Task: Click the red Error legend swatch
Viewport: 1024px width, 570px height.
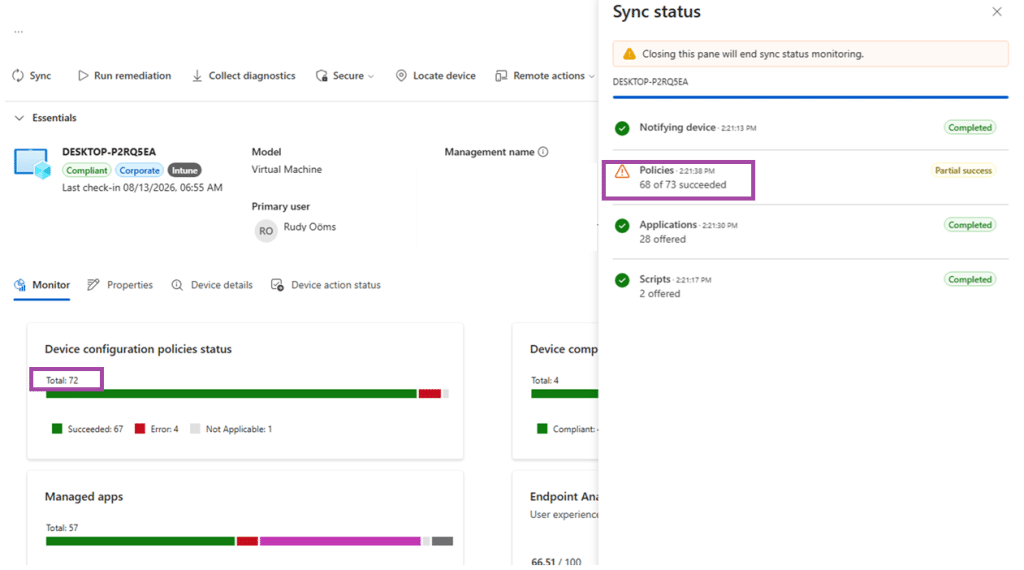Action: (x=140, y=429)
